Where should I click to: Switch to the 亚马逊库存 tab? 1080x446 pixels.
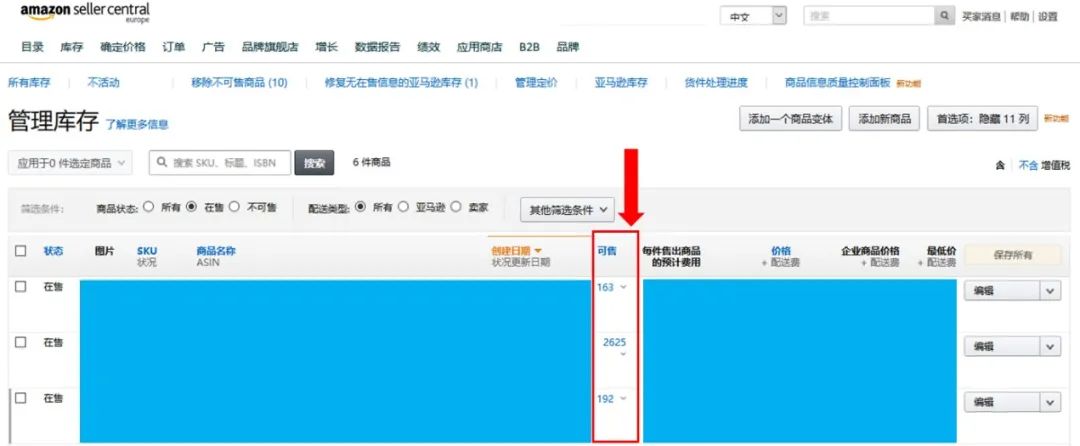point(620,83)
